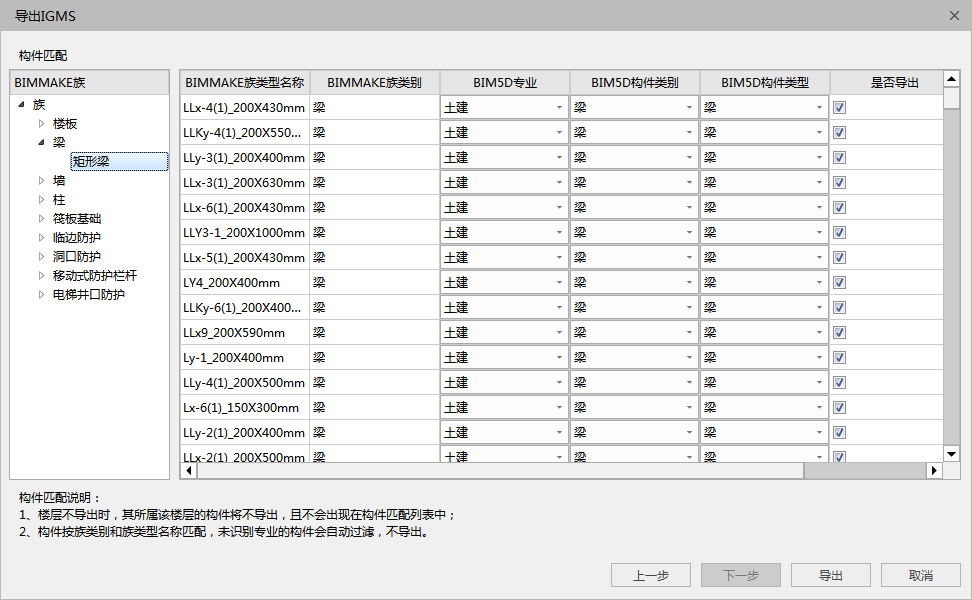
Task: Click horizontal scrollbar left arrow
Action: [189, 470]
